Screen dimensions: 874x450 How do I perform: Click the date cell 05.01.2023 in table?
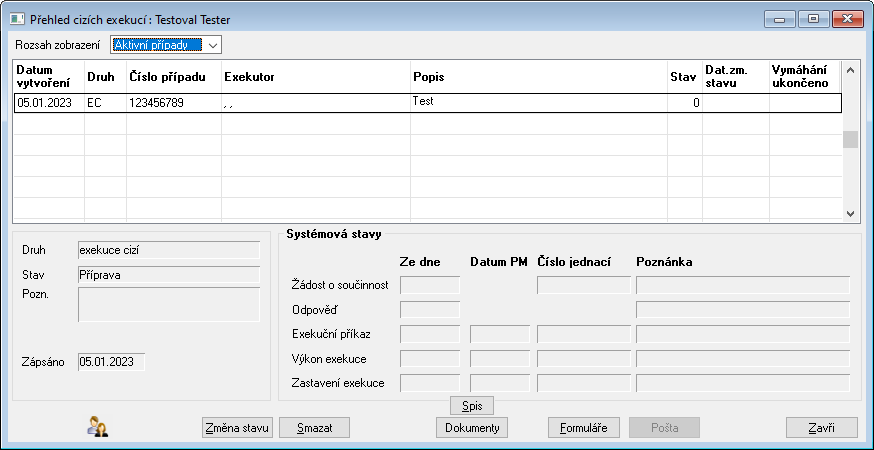coord(49,103)
